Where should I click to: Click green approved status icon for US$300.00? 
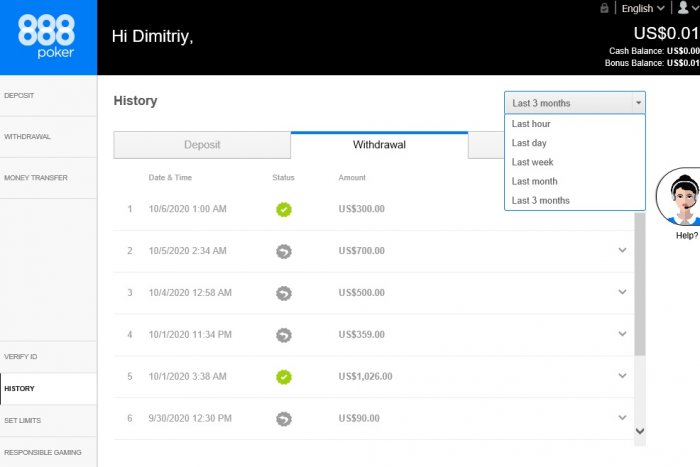pyautogui.click(x=284, y=209)
